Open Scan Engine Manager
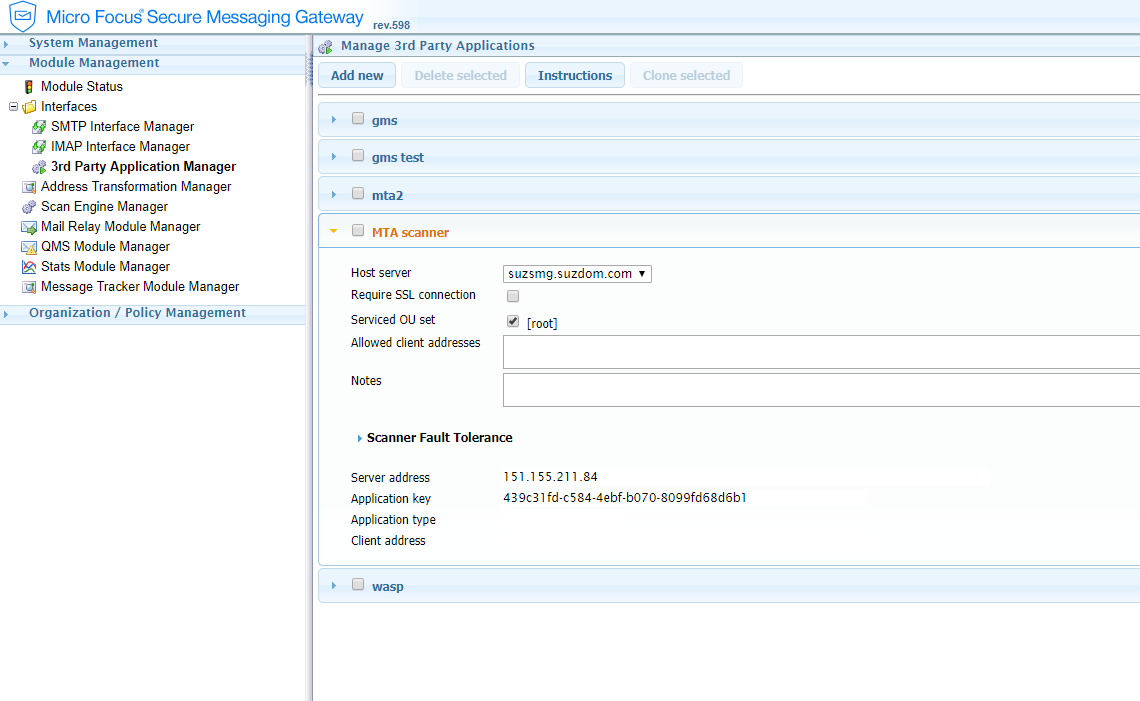Image resolution: width=1140 pixels, height=701 pixels. click(104, 207)
